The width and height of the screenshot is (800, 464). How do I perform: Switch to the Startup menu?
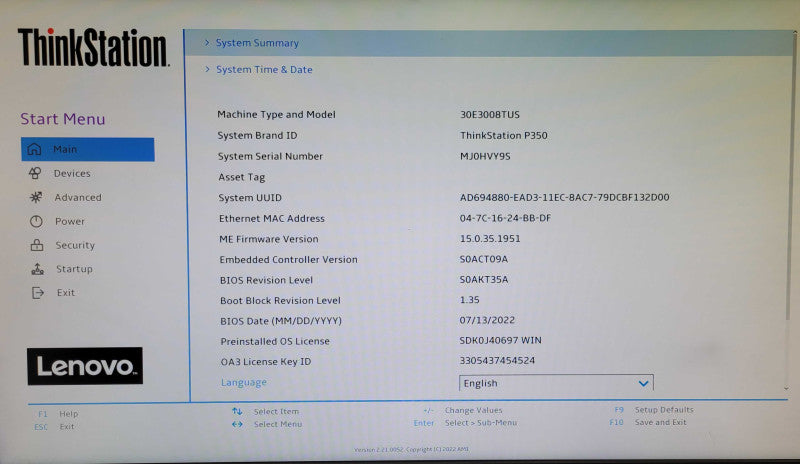pyautogui.click(x=74, y=268)
